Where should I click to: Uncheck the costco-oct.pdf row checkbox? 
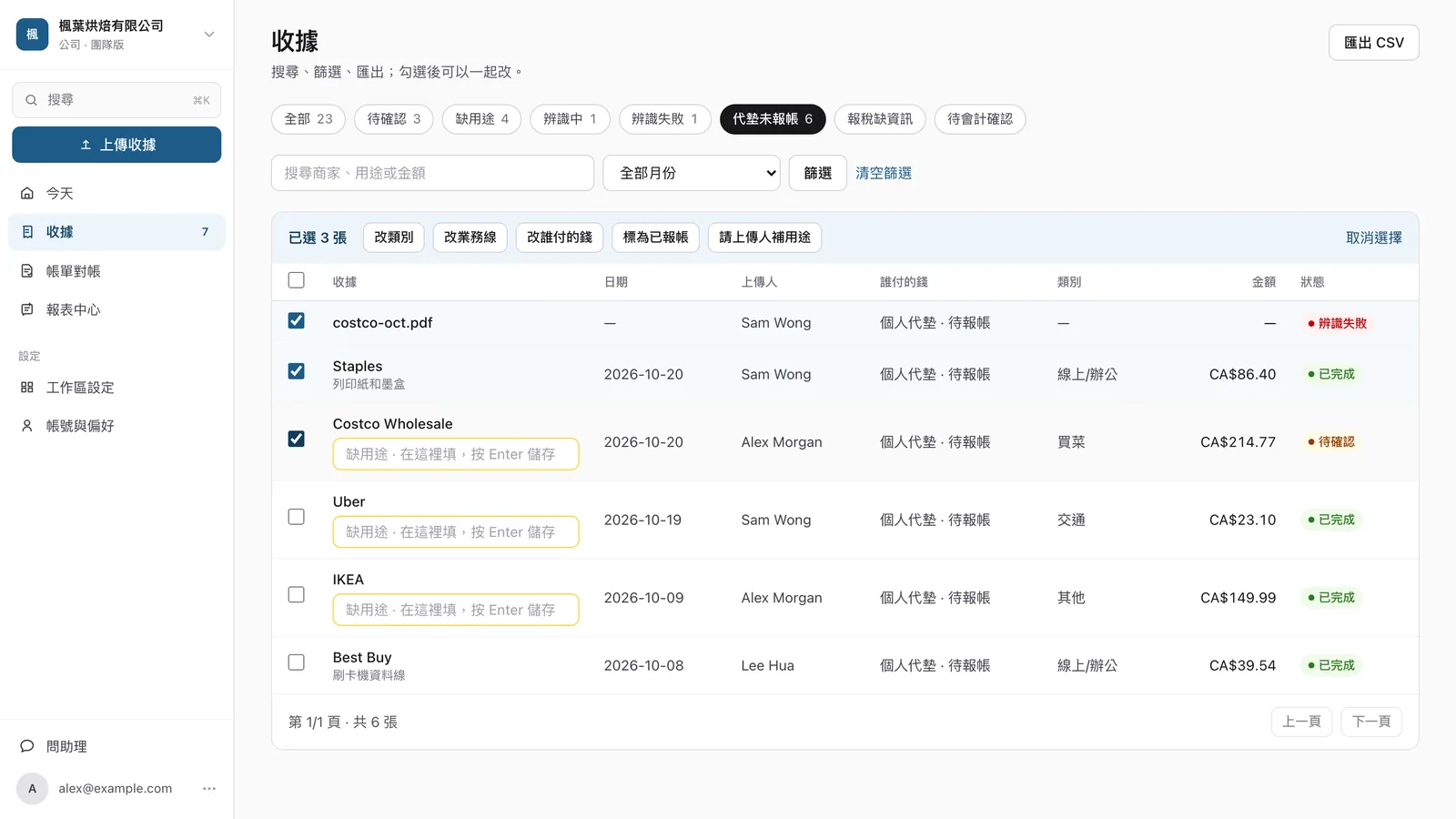(x=296, y=321)
